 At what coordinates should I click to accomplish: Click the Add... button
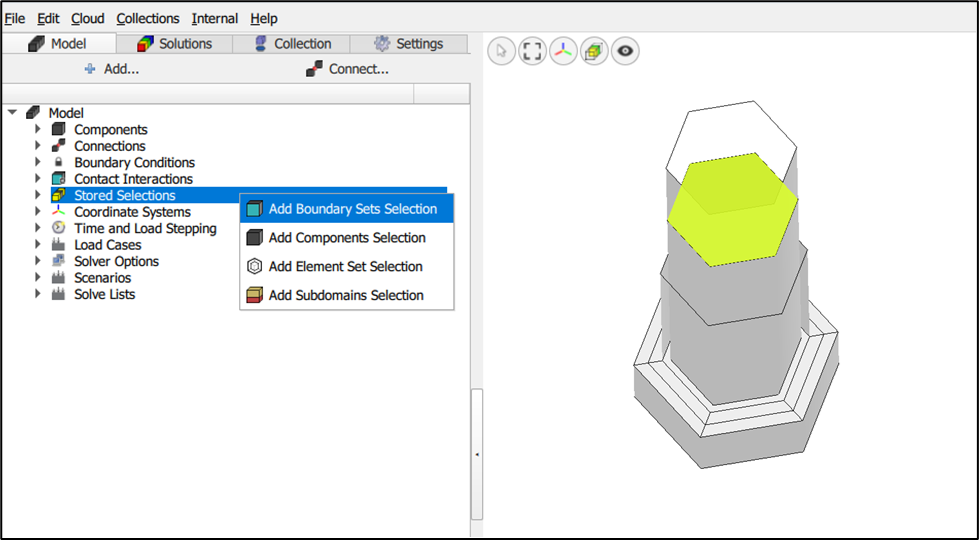(112, 69)
